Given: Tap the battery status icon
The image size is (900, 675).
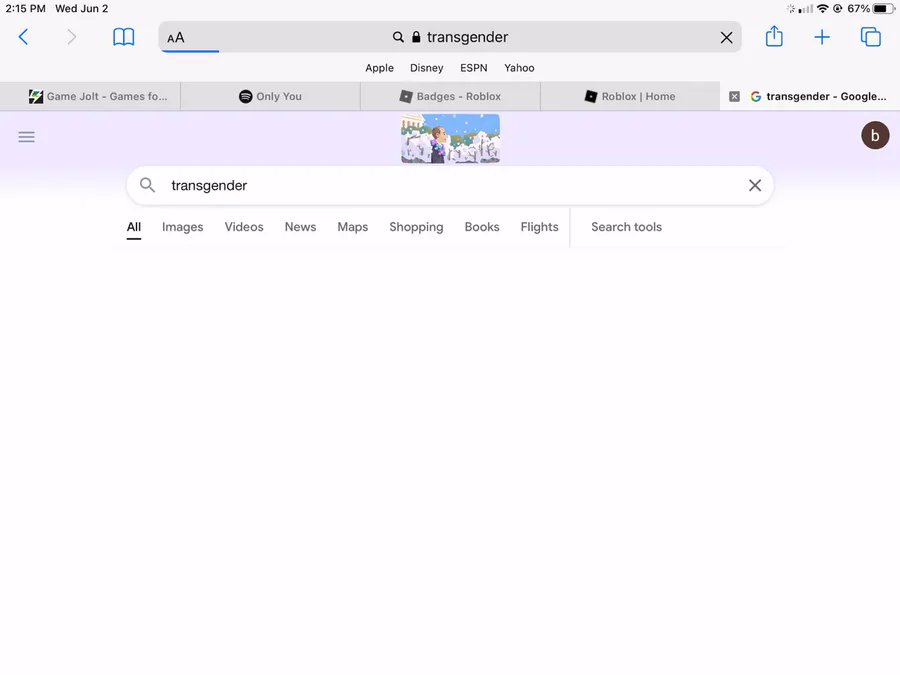Looking at the screenshot, I should pyautogui.click(x=883, y=9).
